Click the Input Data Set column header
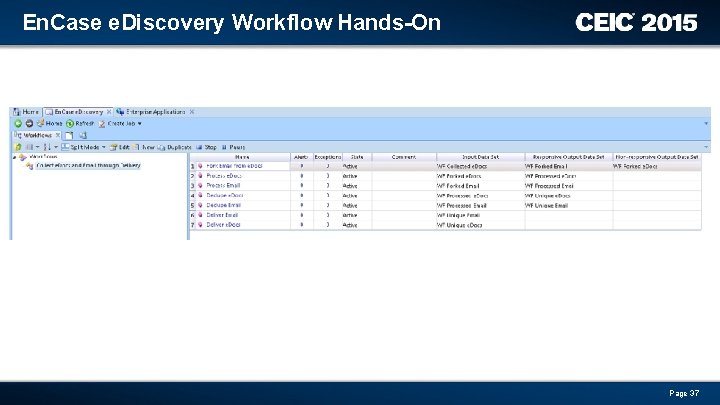720x405 pixels. click(480, 157)
